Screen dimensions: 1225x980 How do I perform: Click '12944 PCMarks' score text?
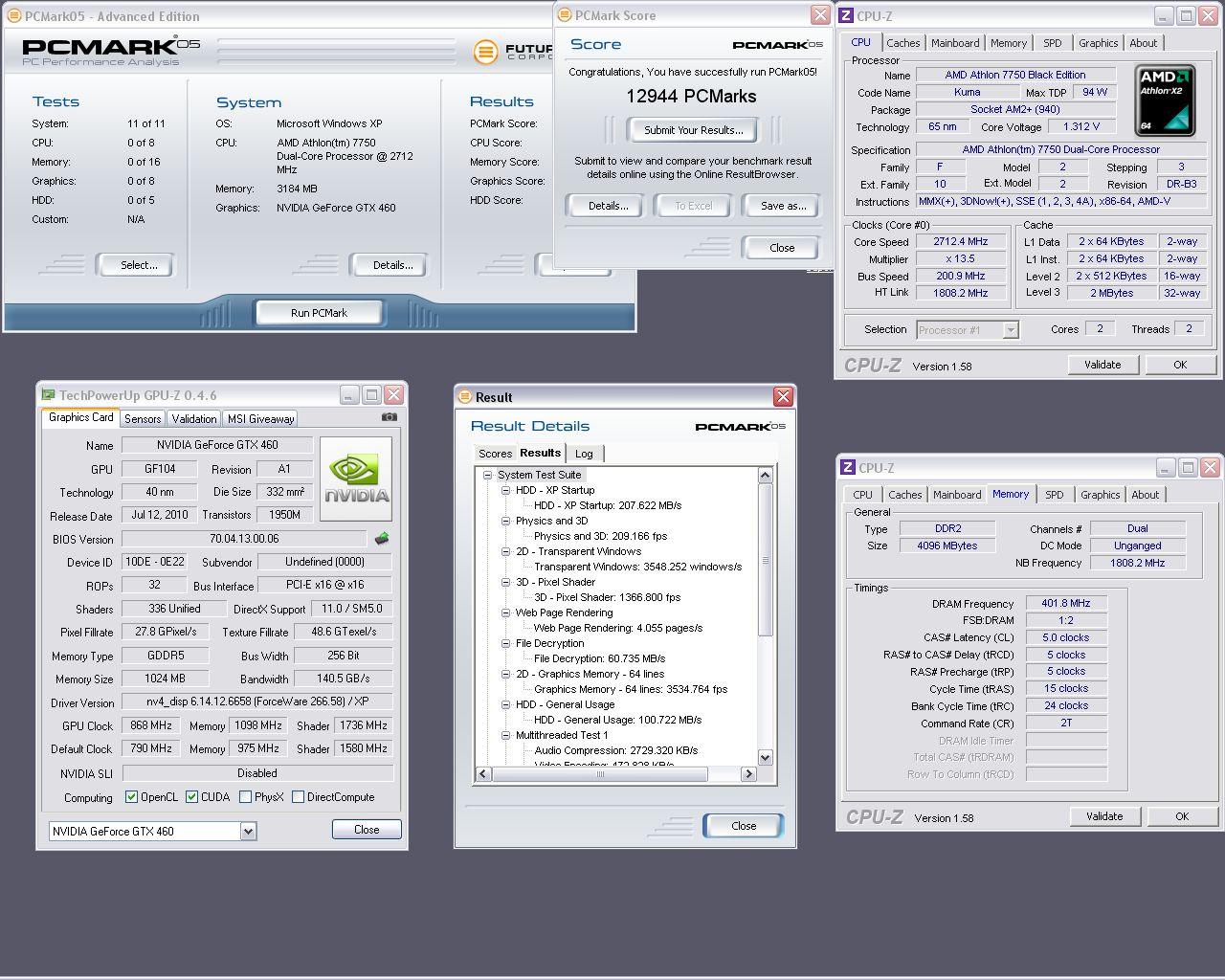691,97
